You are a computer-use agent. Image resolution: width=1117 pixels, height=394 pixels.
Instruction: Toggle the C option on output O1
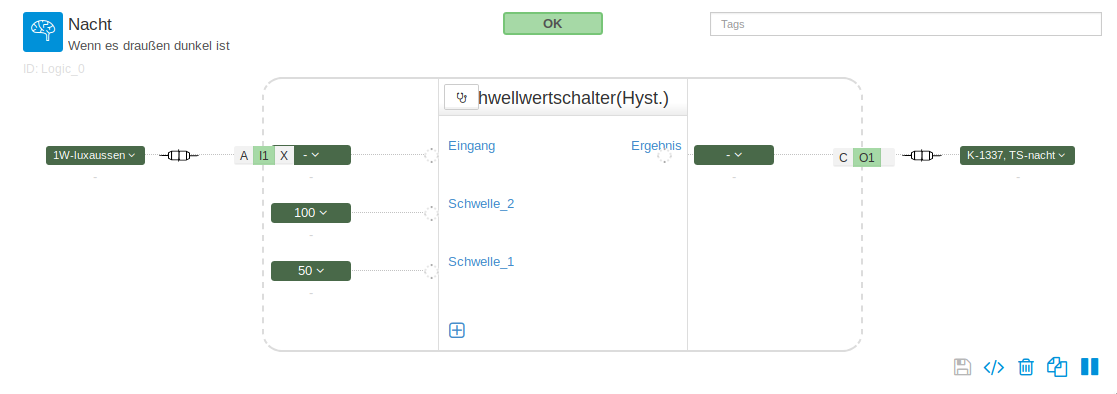click(843, 157)
